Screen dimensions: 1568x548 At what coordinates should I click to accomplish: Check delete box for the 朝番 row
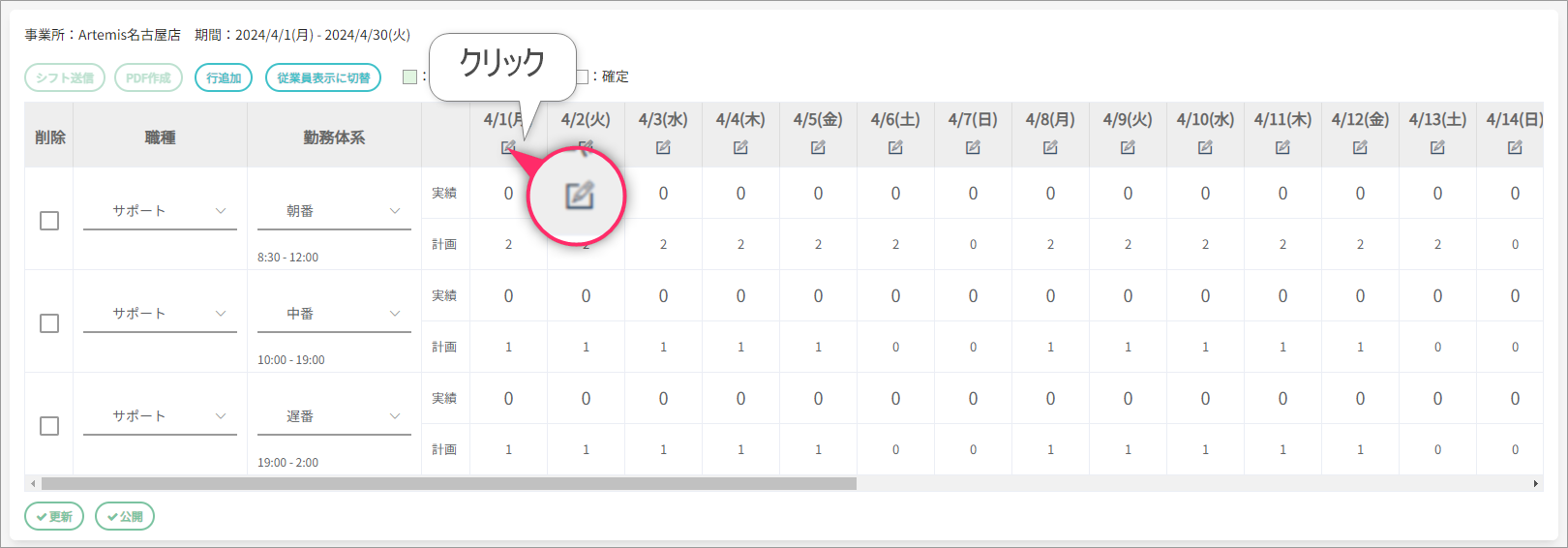tap(49, 221)
